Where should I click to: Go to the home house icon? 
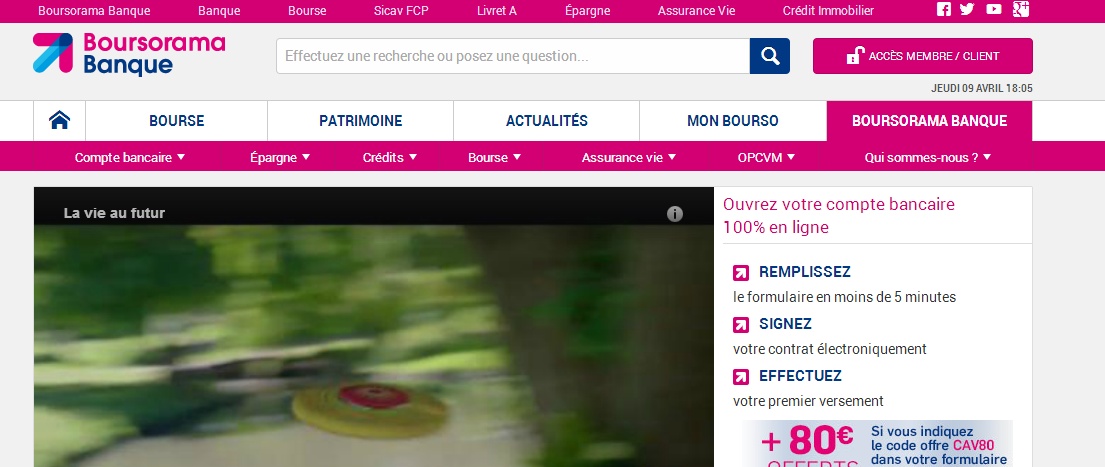(59, 120)
